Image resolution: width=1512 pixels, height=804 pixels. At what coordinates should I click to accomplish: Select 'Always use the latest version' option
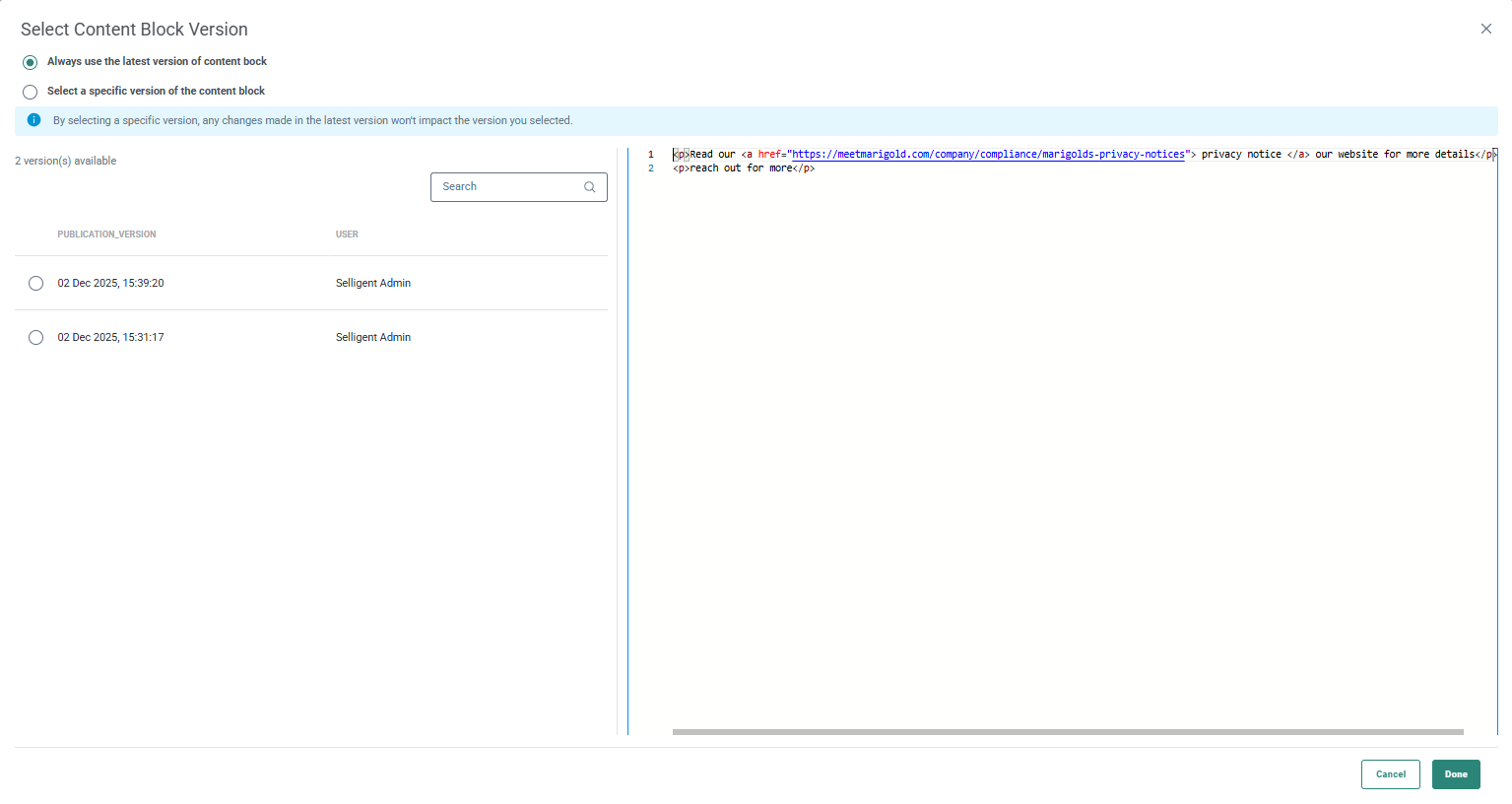[31, 62]
